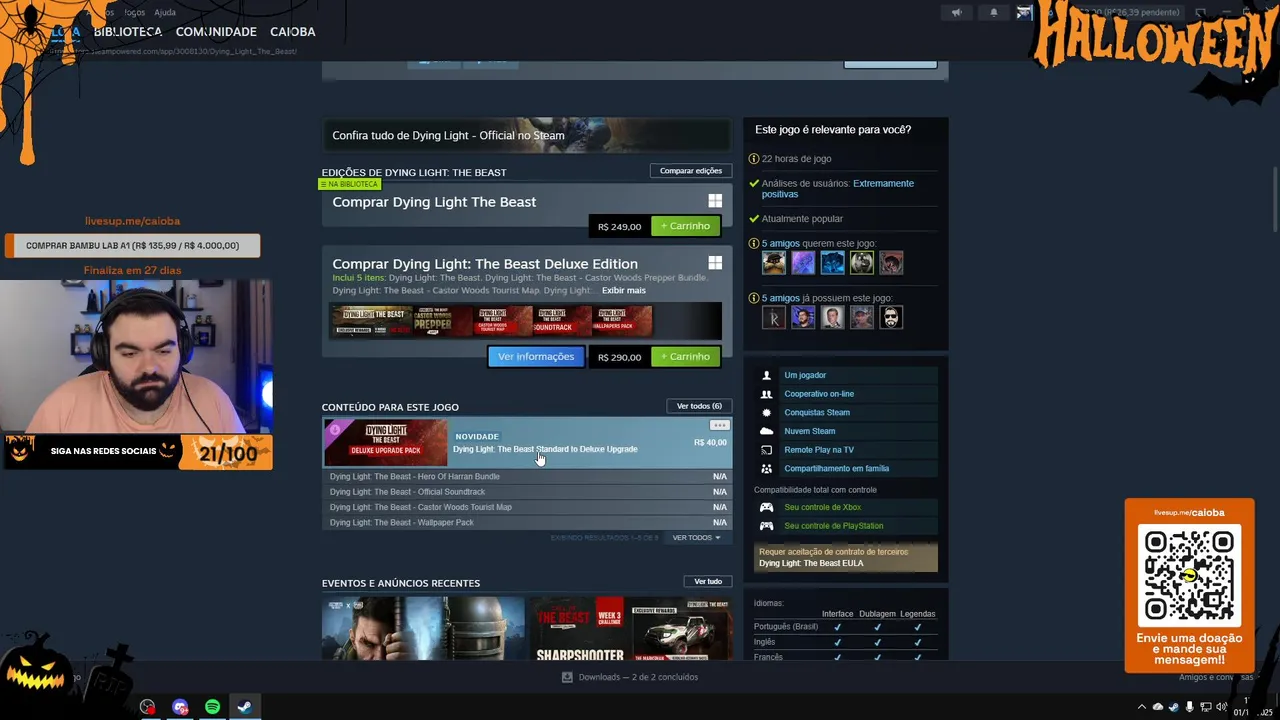Image resolution: width=1280 pixels, height=720 pixels.
Task: Click the store page vertical scrollbar
Action: [x=1275, y=200]
